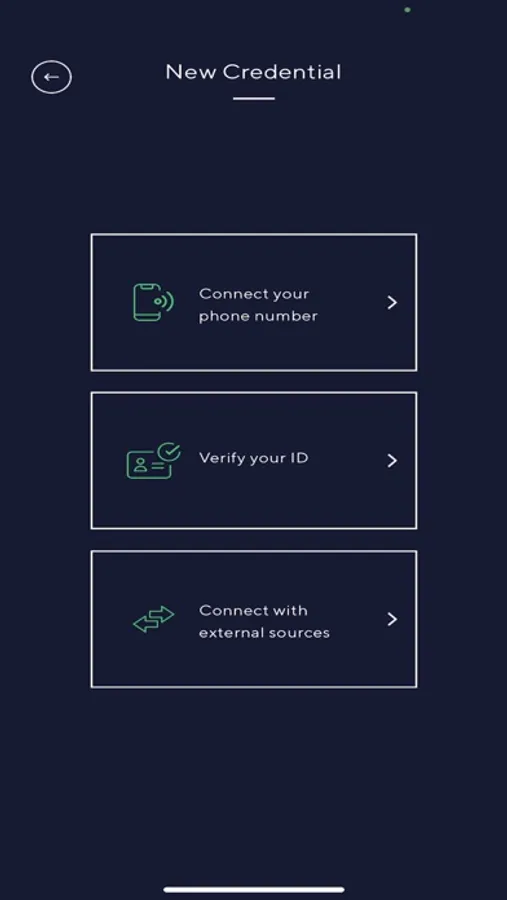The image size is (507, 900).
Task: Tap the green phone signal icon
Action: (x=153, y=302)
